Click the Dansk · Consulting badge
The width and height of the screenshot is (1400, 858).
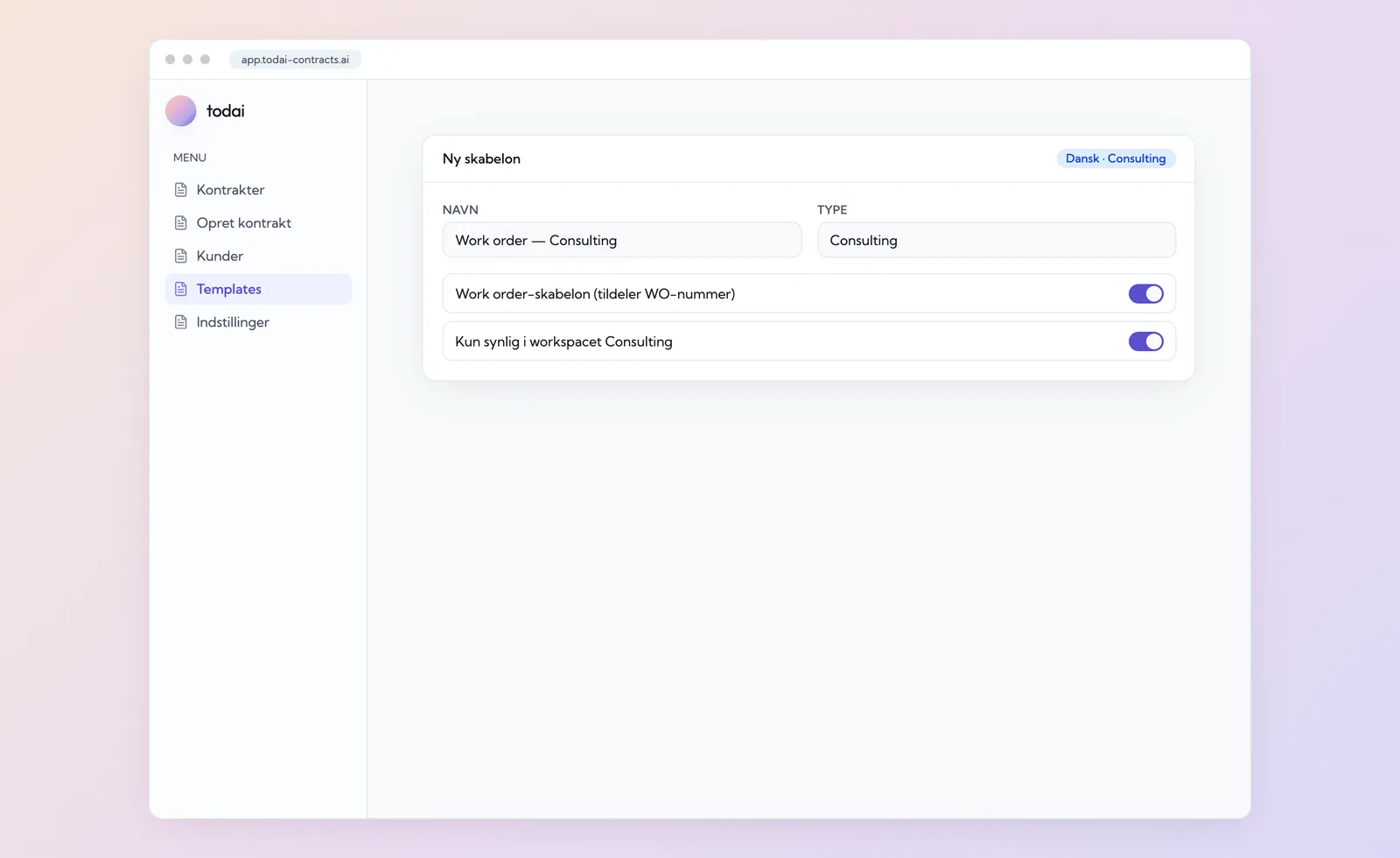click(1116, 158)
